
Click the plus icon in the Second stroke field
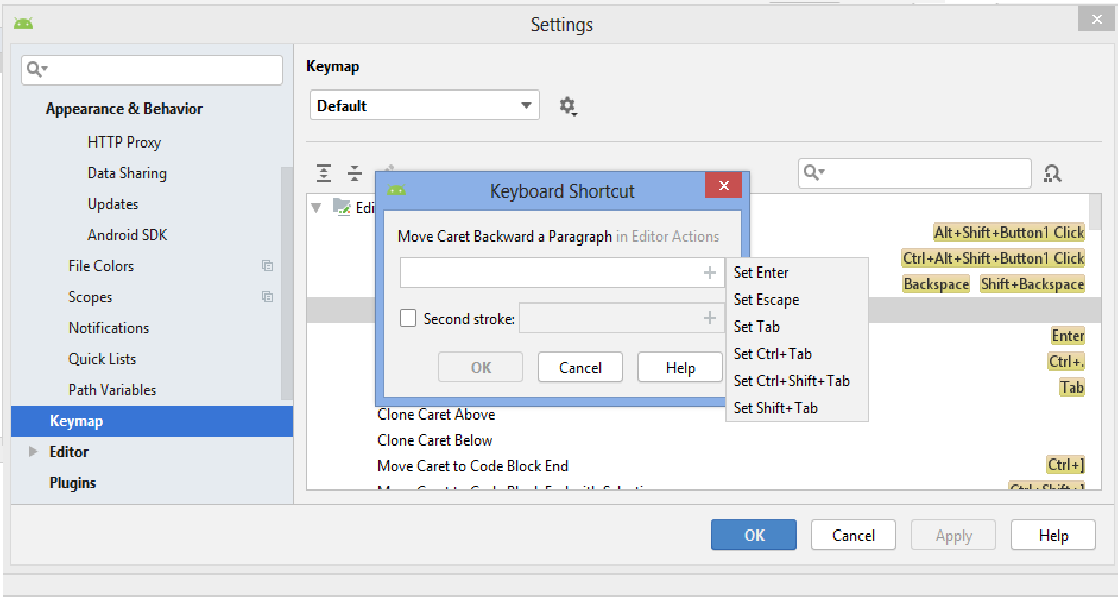click(x=710, y=318)
